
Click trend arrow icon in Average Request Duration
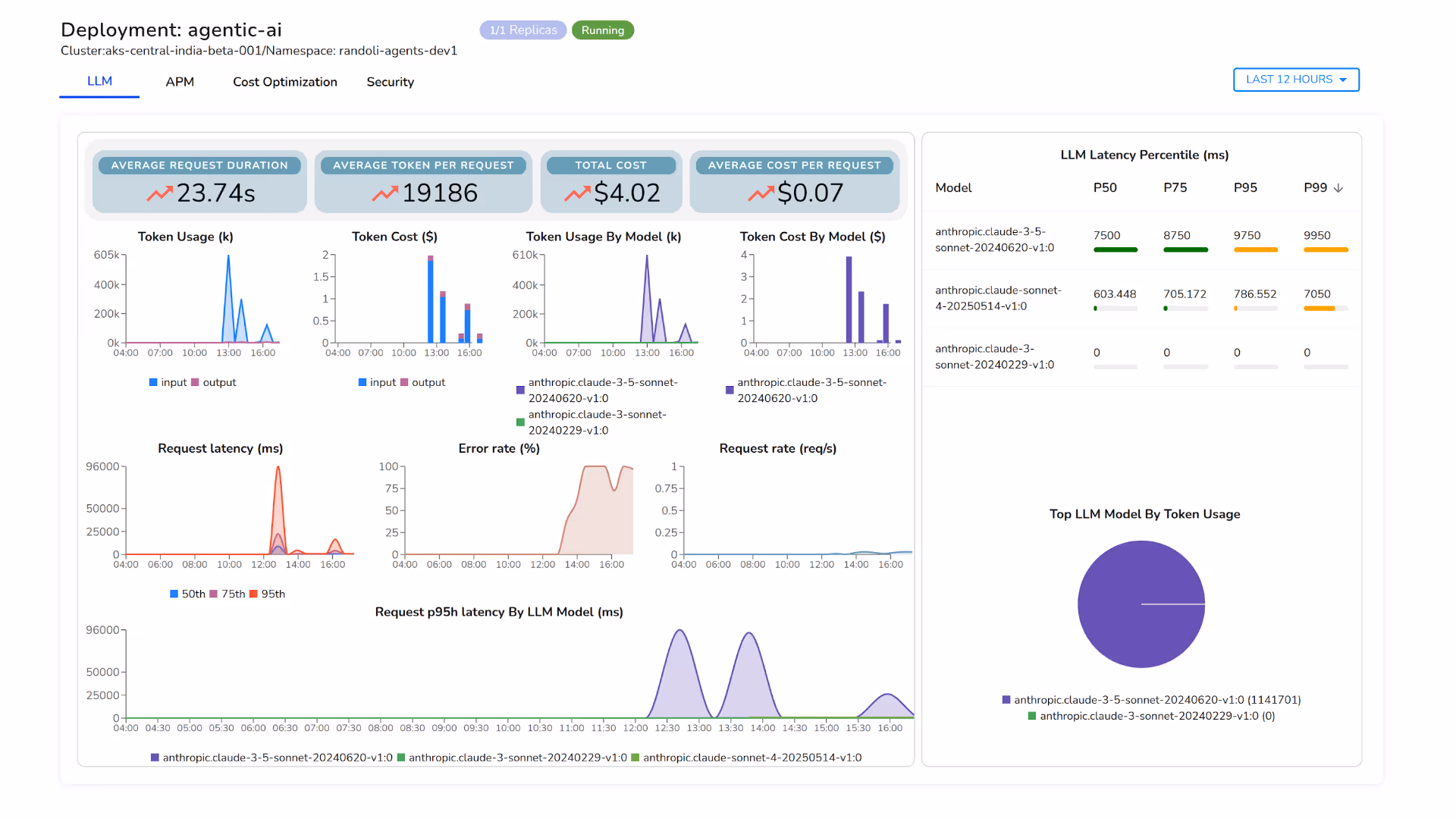coord(159,194)
